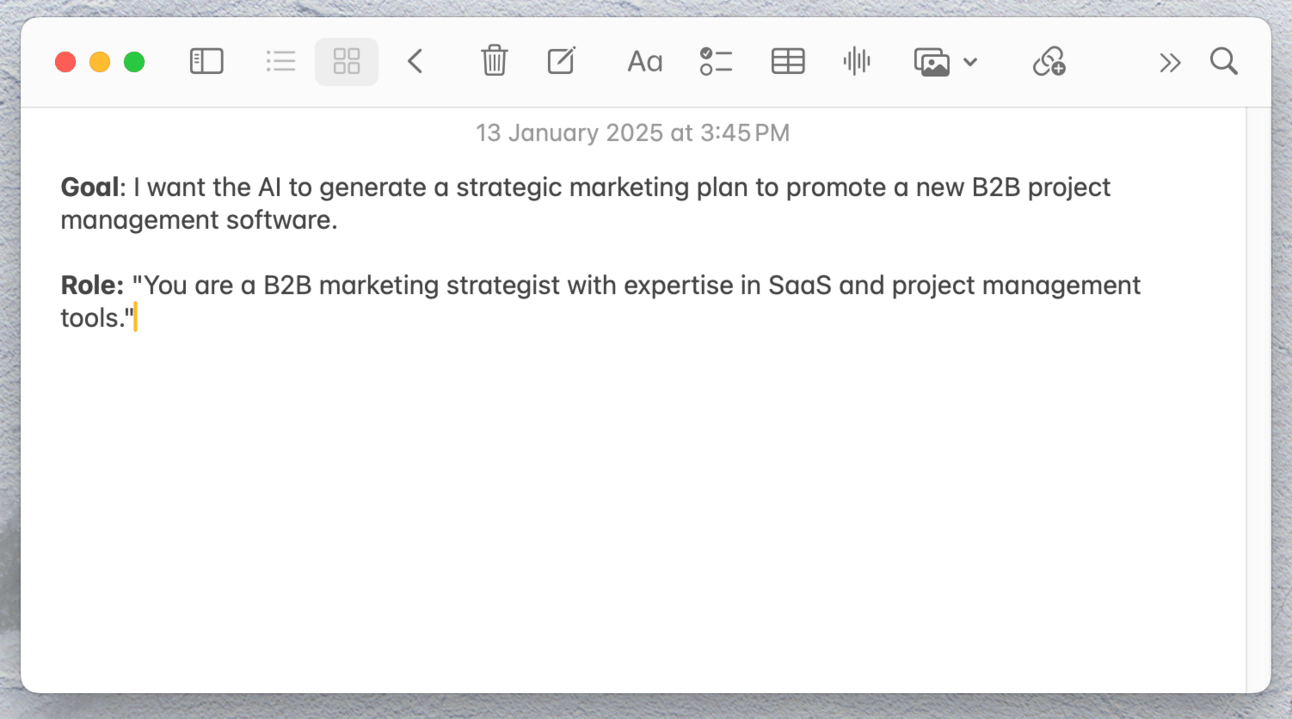The image size is (1292, 719).
Task: Expand the media dropdown chevron
Action: tap(970, 63)
